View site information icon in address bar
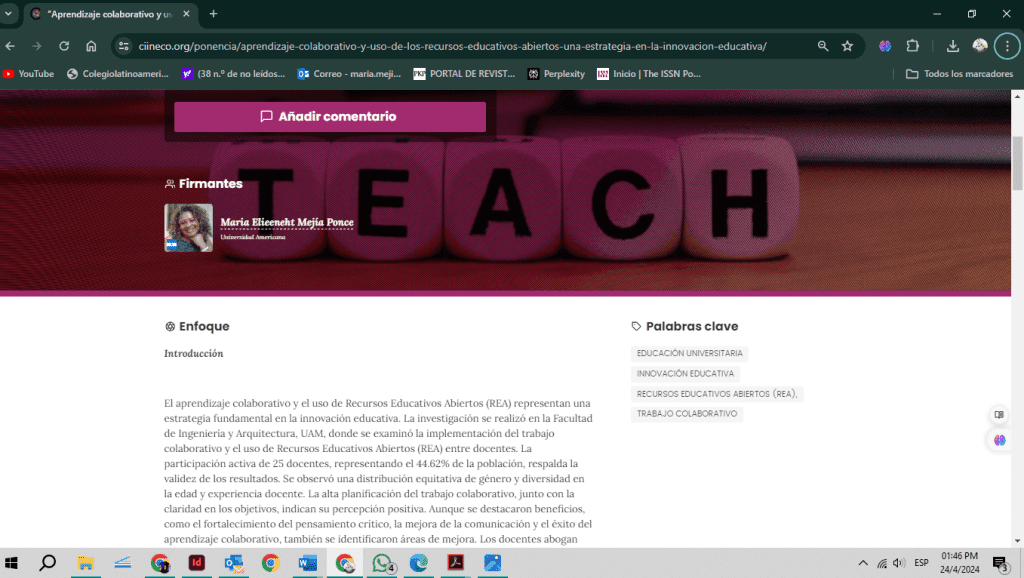 (x=123, y=46)
